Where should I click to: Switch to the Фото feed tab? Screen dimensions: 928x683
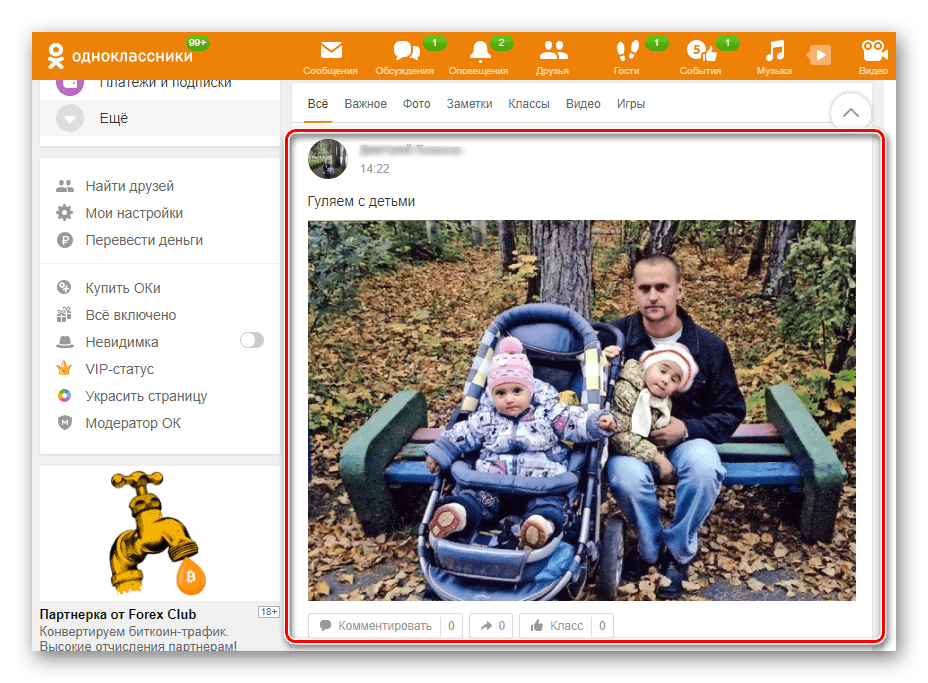coord(417,104)
